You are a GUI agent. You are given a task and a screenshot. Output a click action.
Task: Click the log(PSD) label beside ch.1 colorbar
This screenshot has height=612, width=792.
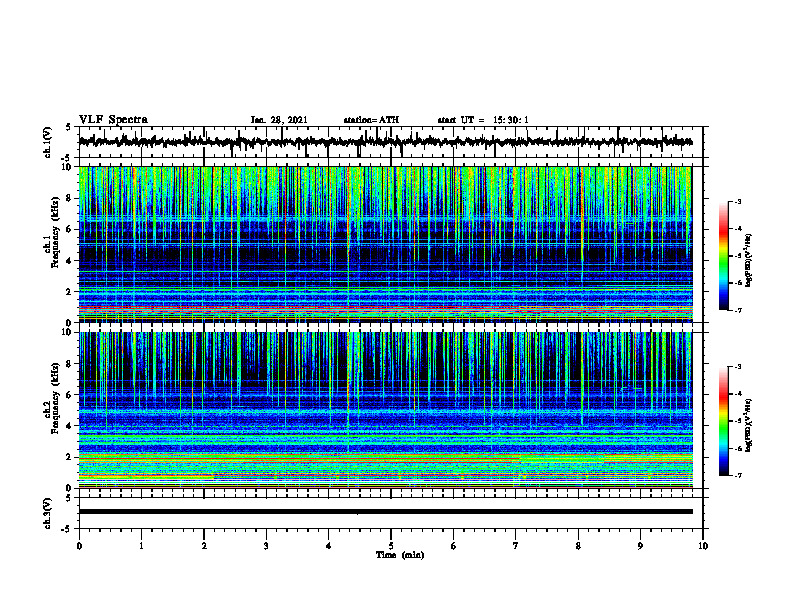[x=749, y=261]
